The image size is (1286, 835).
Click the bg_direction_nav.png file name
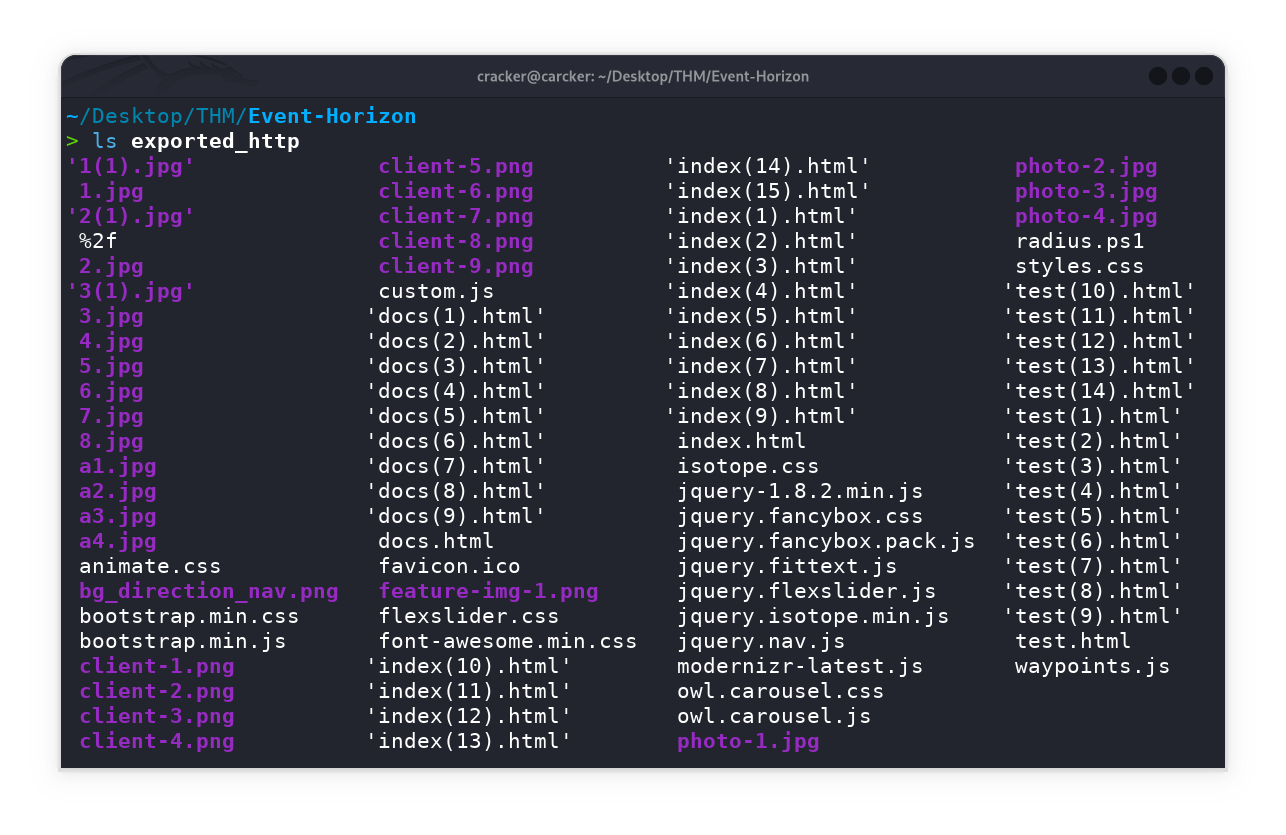208,591
